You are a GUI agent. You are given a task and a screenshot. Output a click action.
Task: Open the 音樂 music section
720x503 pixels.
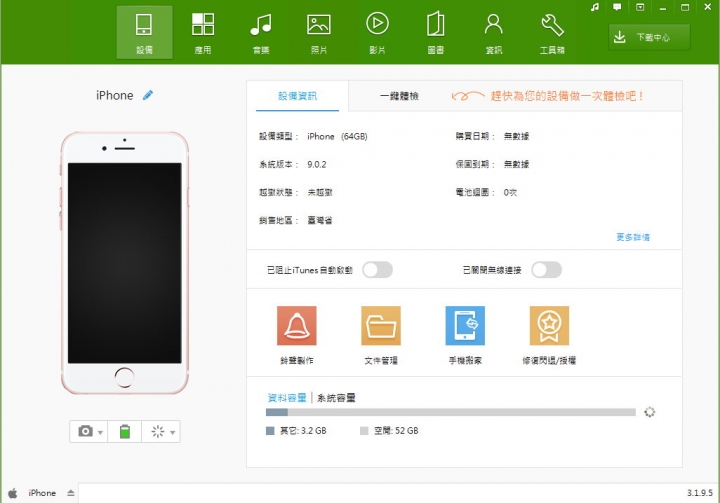(261, 33)
